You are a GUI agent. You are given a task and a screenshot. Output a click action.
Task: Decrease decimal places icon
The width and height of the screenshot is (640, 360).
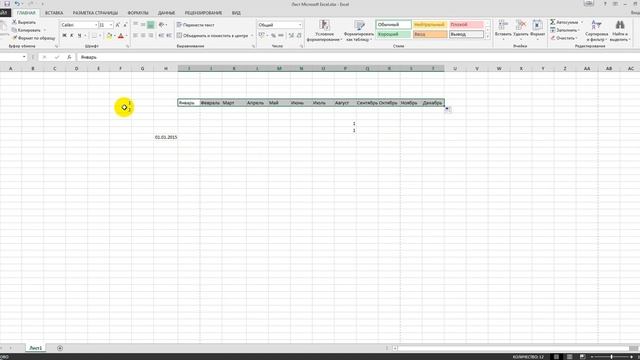299,36
